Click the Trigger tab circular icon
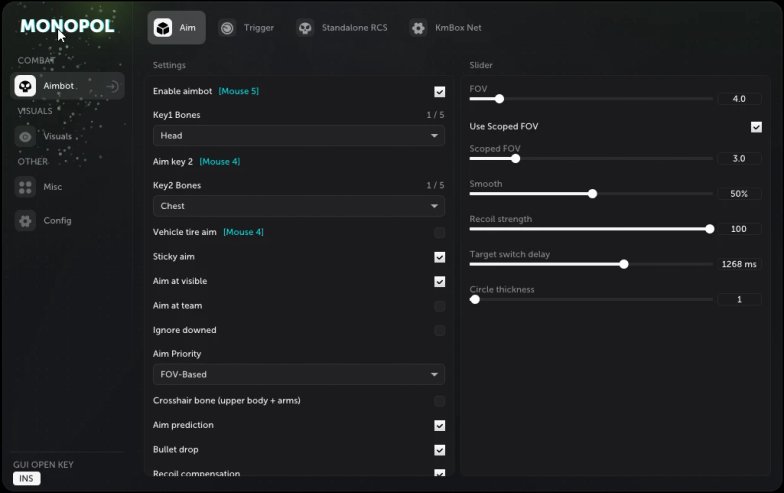The image size is (784, 493). click(x=227, y=28)
